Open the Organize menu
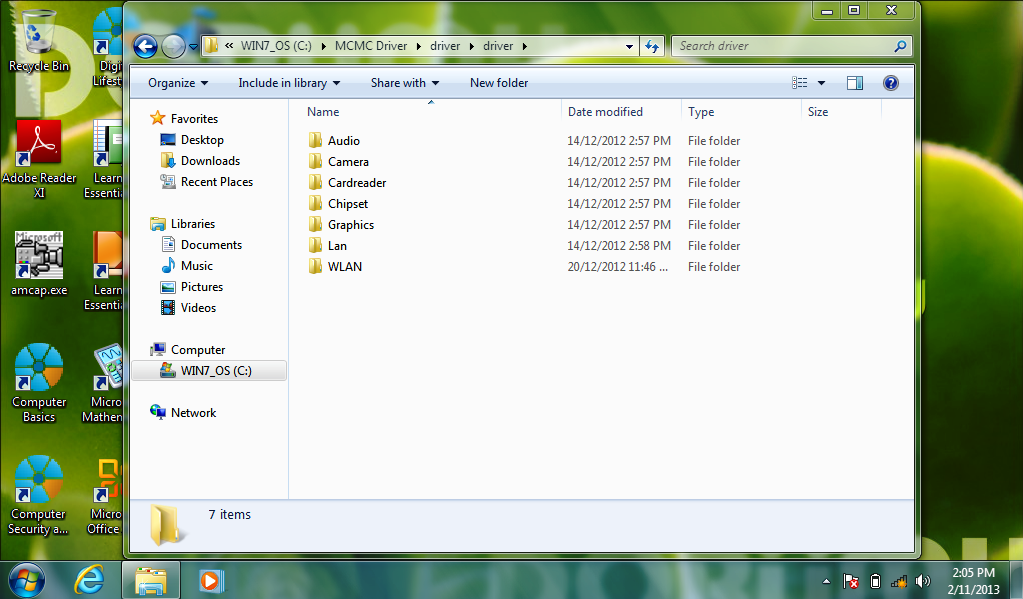 tap(177, 83)
